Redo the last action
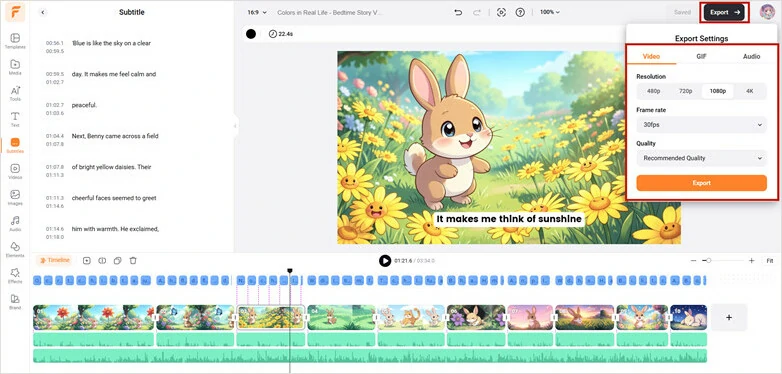Screen dimensions: 782x374 pos(477,12)
